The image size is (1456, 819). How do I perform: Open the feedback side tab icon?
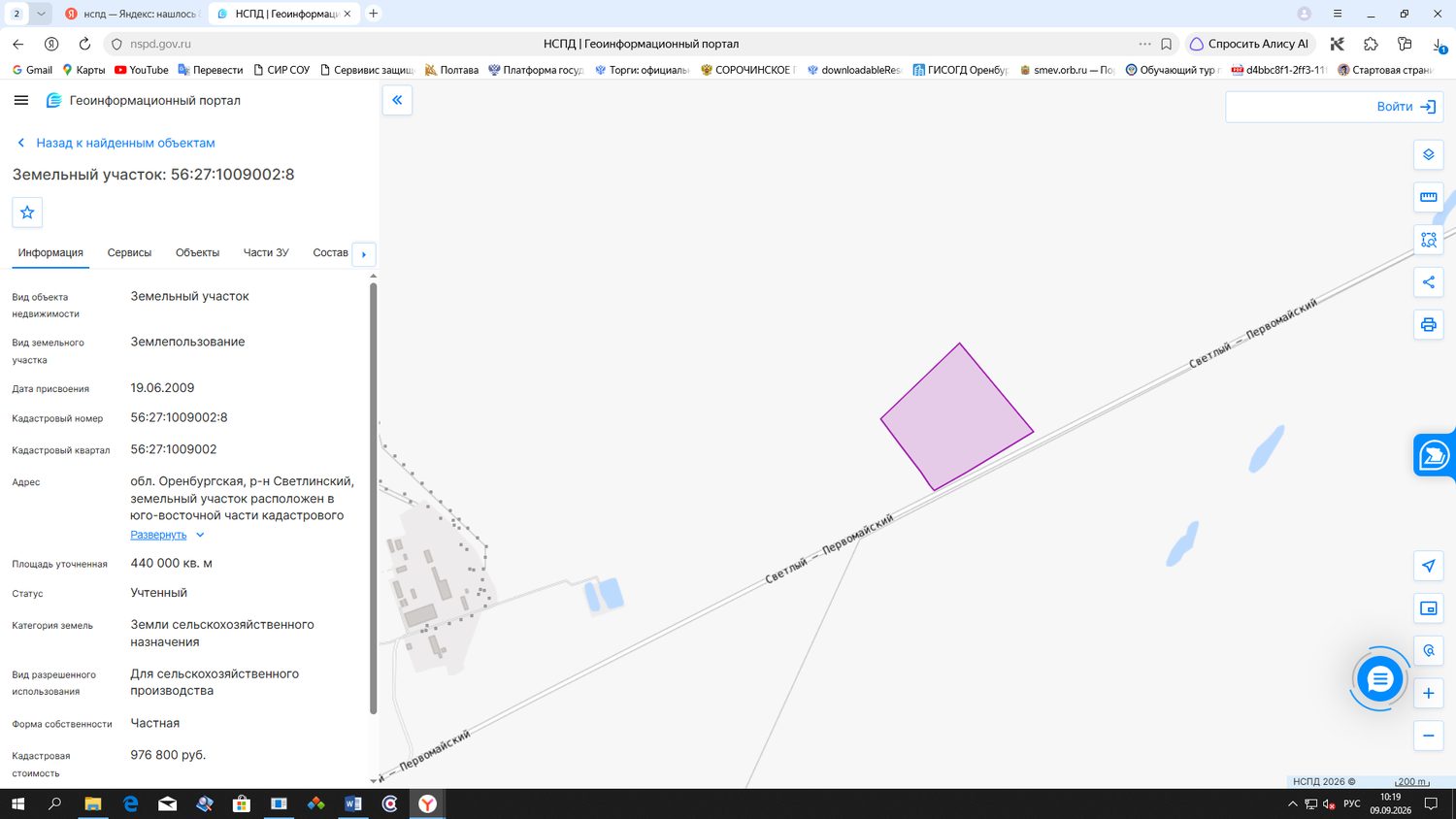pyautogui.click(x=1434, y=455)
